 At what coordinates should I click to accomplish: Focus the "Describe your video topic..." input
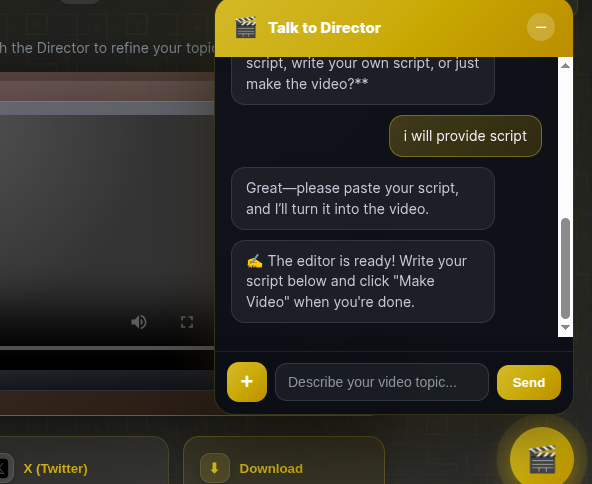382,382
